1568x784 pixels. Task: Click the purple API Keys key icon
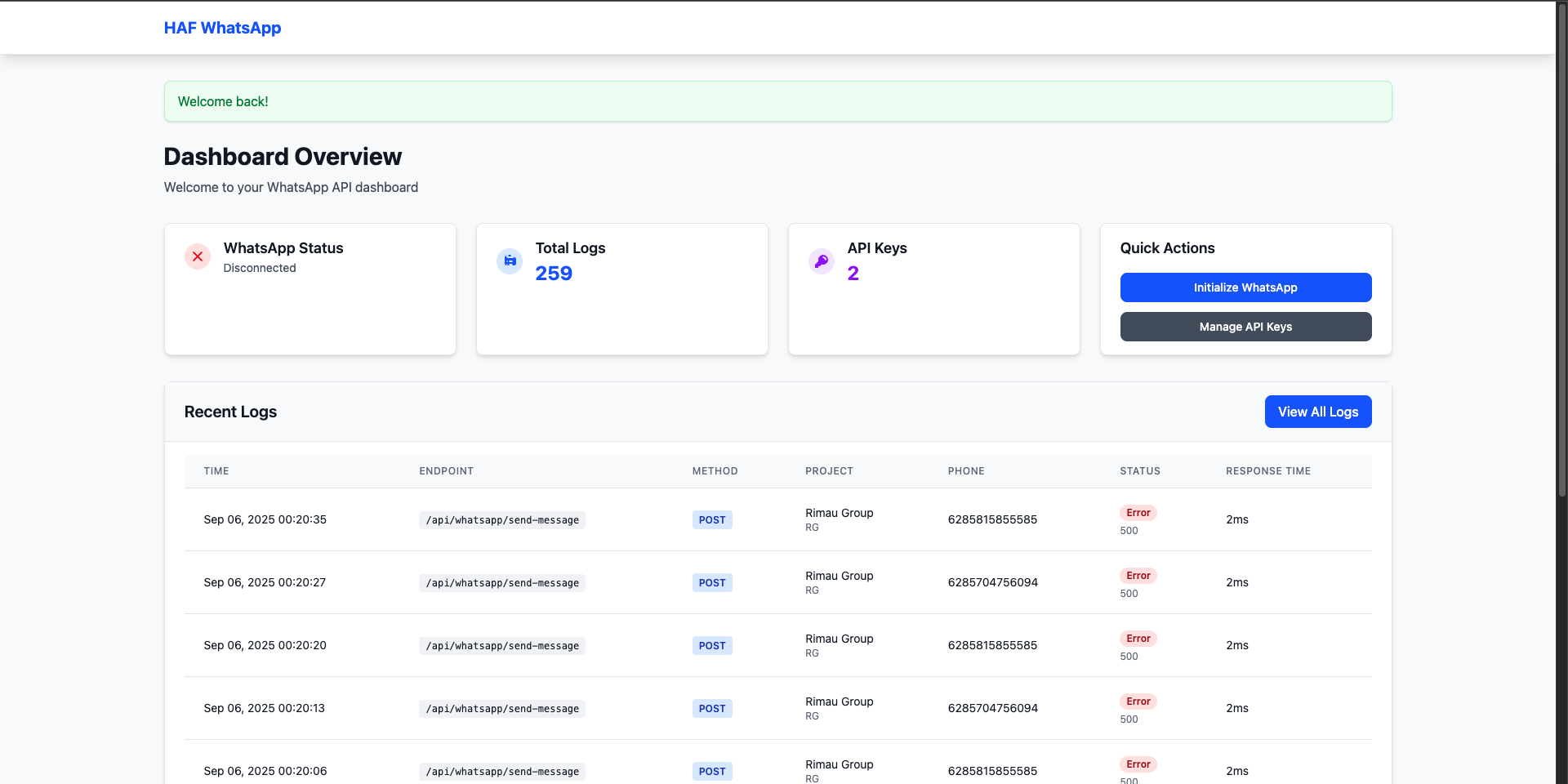822,261
